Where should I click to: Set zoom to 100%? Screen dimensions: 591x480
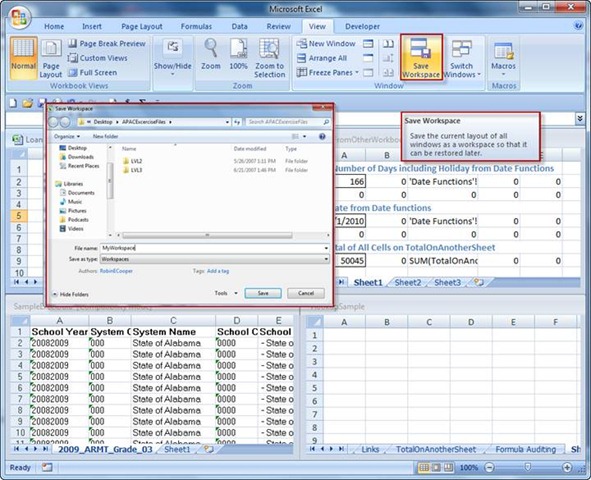238,55
